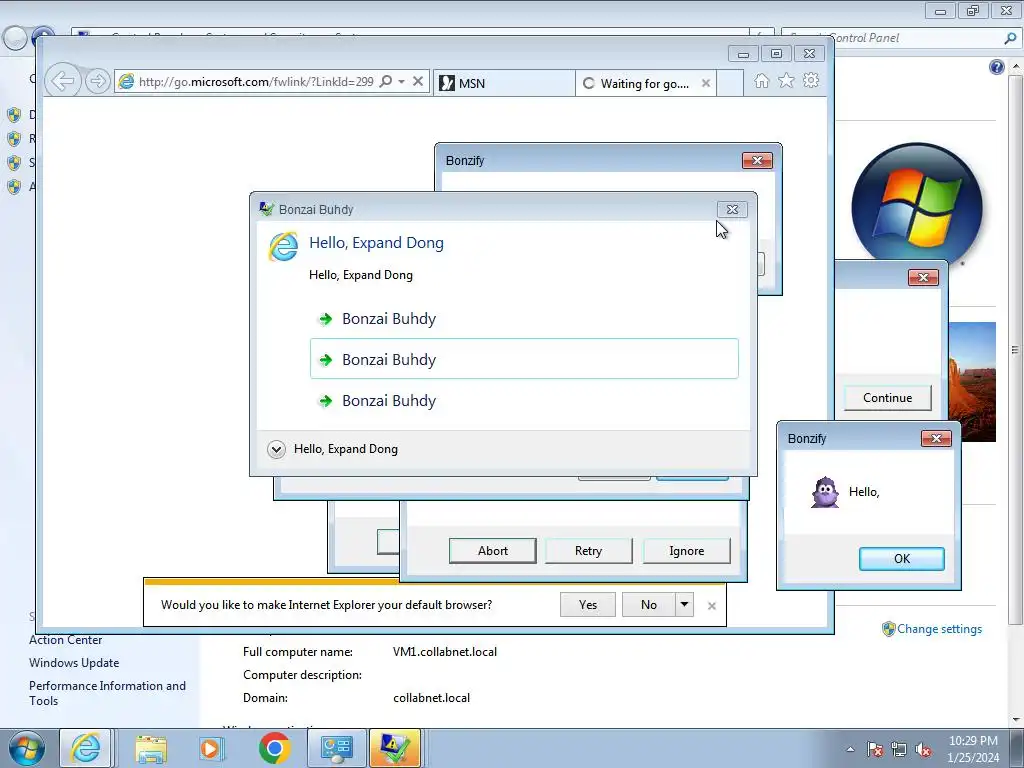1024x768 pixels.
Task: Click Internet Explorer back arrow button
Action: pos(63,81)
